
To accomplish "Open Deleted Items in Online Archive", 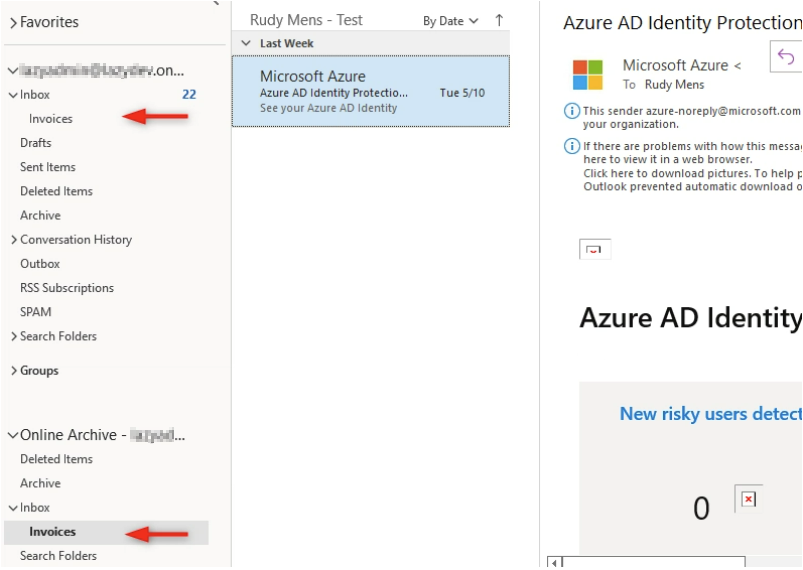I will click(56, 459).
